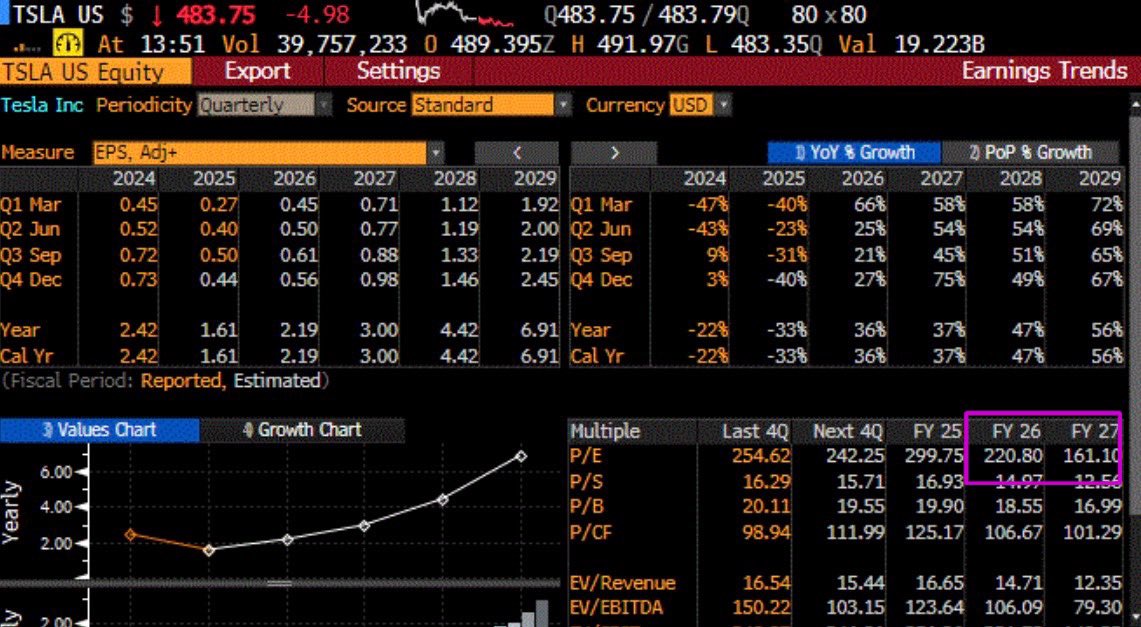Click the red down-arrow price indicator
Image resolution: width=1141 pixels, height=627 pixels.
[158, 16]
